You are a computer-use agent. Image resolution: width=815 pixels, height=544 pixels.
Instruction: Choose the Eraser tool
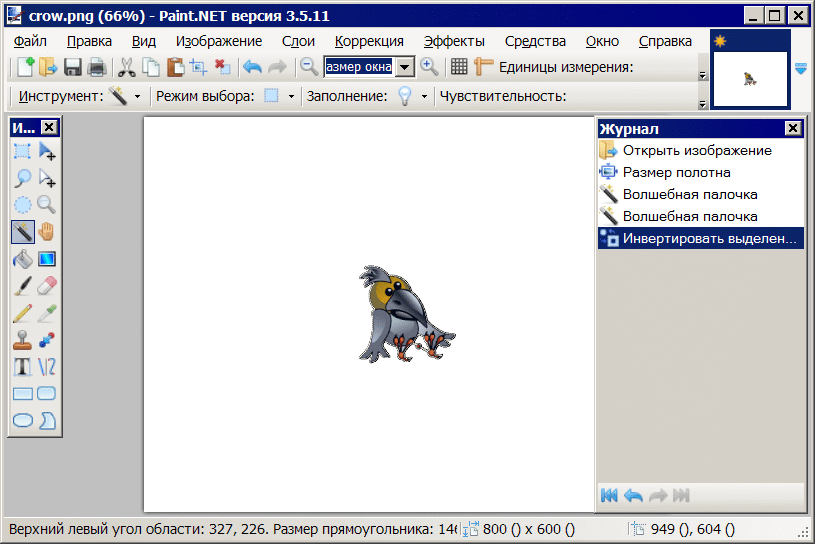point(47,286)
